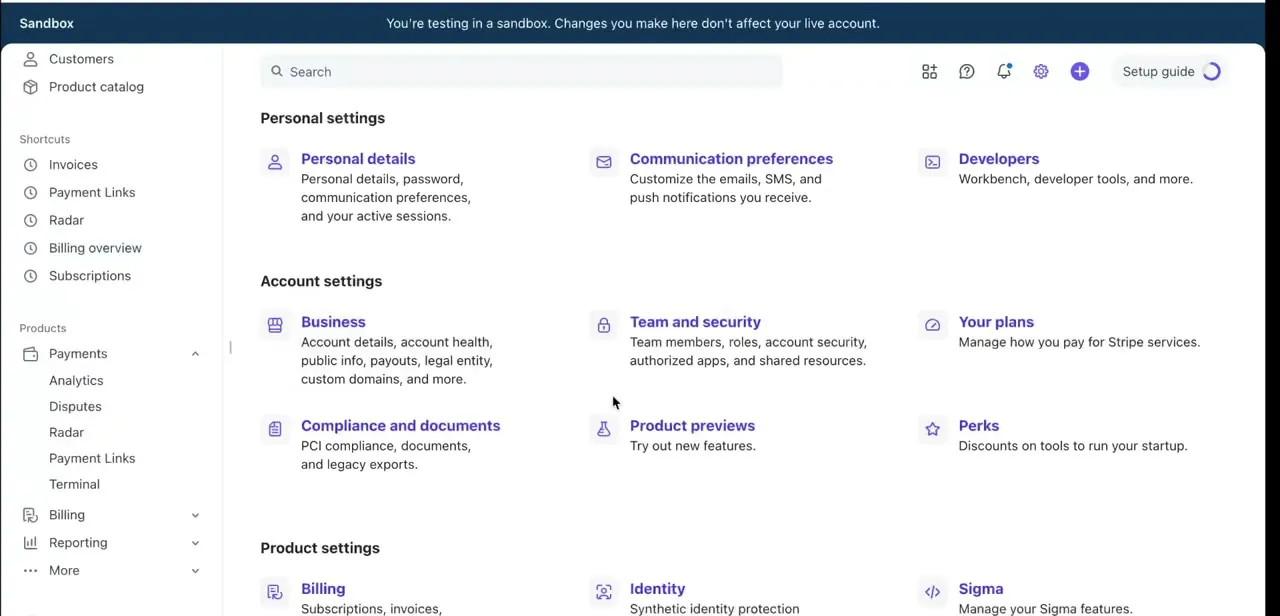The image size is (1280, 616).
Task: Collapse the Payments section chevron
Action: (195, 354)
